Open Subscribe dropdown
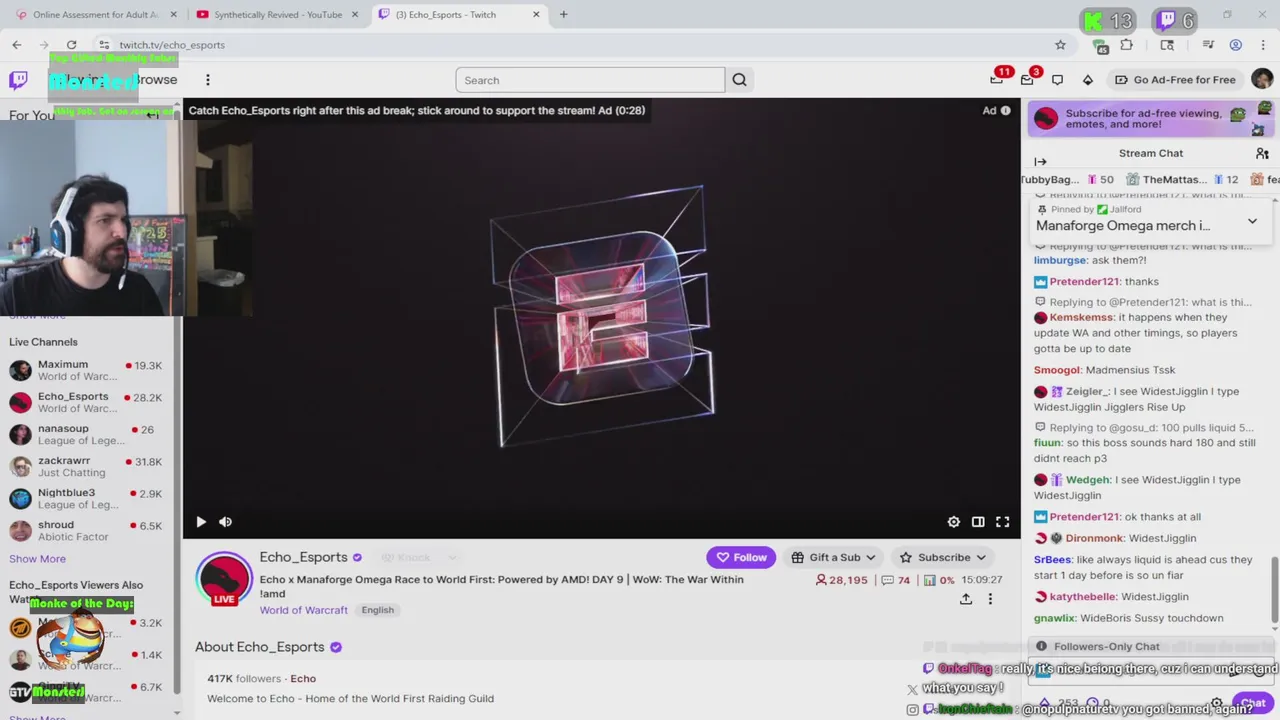Screen dimensions: 1280x720 click(x=943, y=557)
